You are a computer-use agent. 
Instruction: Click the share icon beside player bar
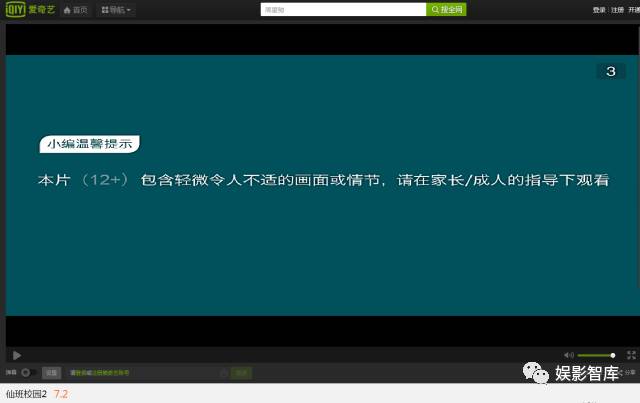626,373
